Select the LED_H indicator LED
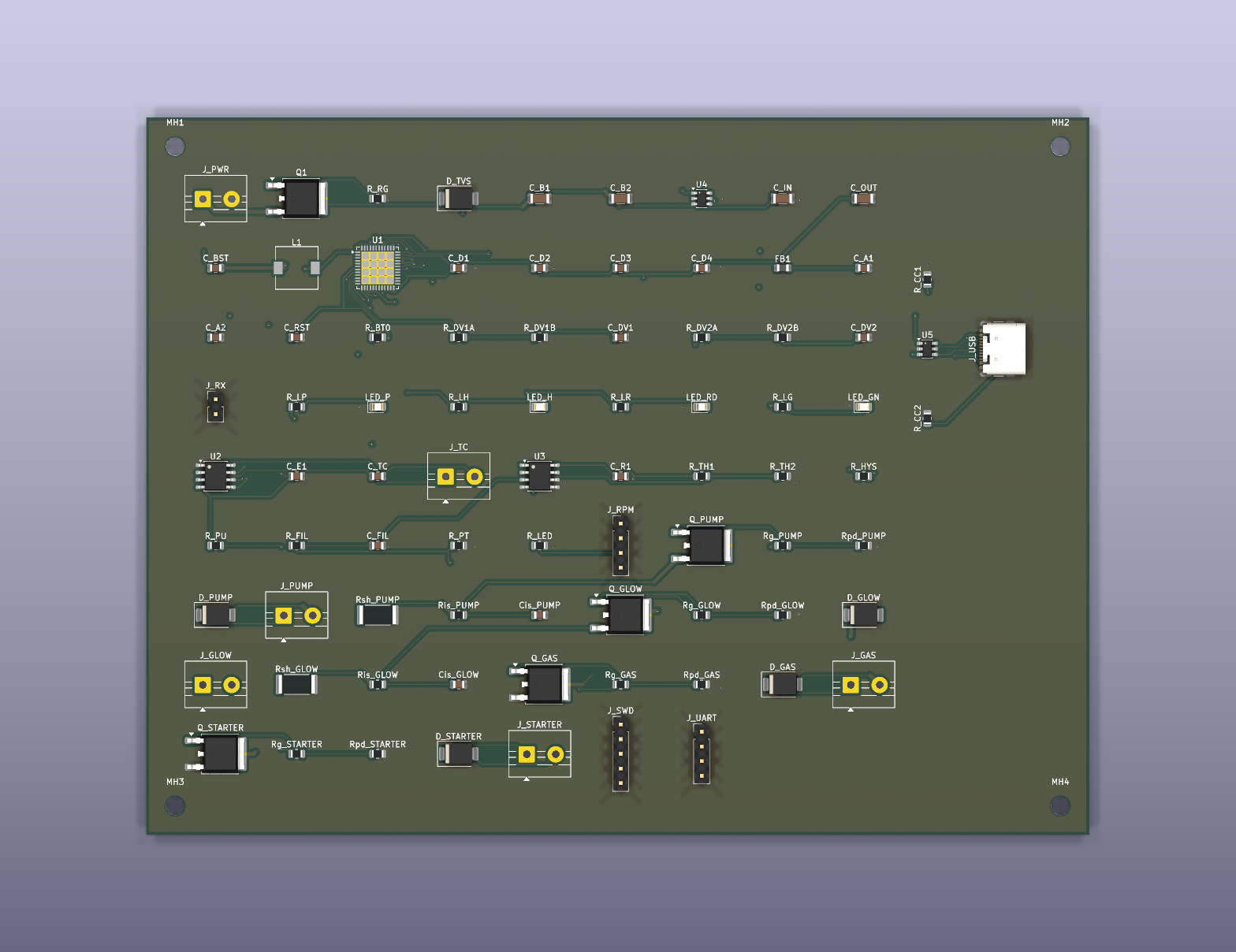 tap(539, 407)
